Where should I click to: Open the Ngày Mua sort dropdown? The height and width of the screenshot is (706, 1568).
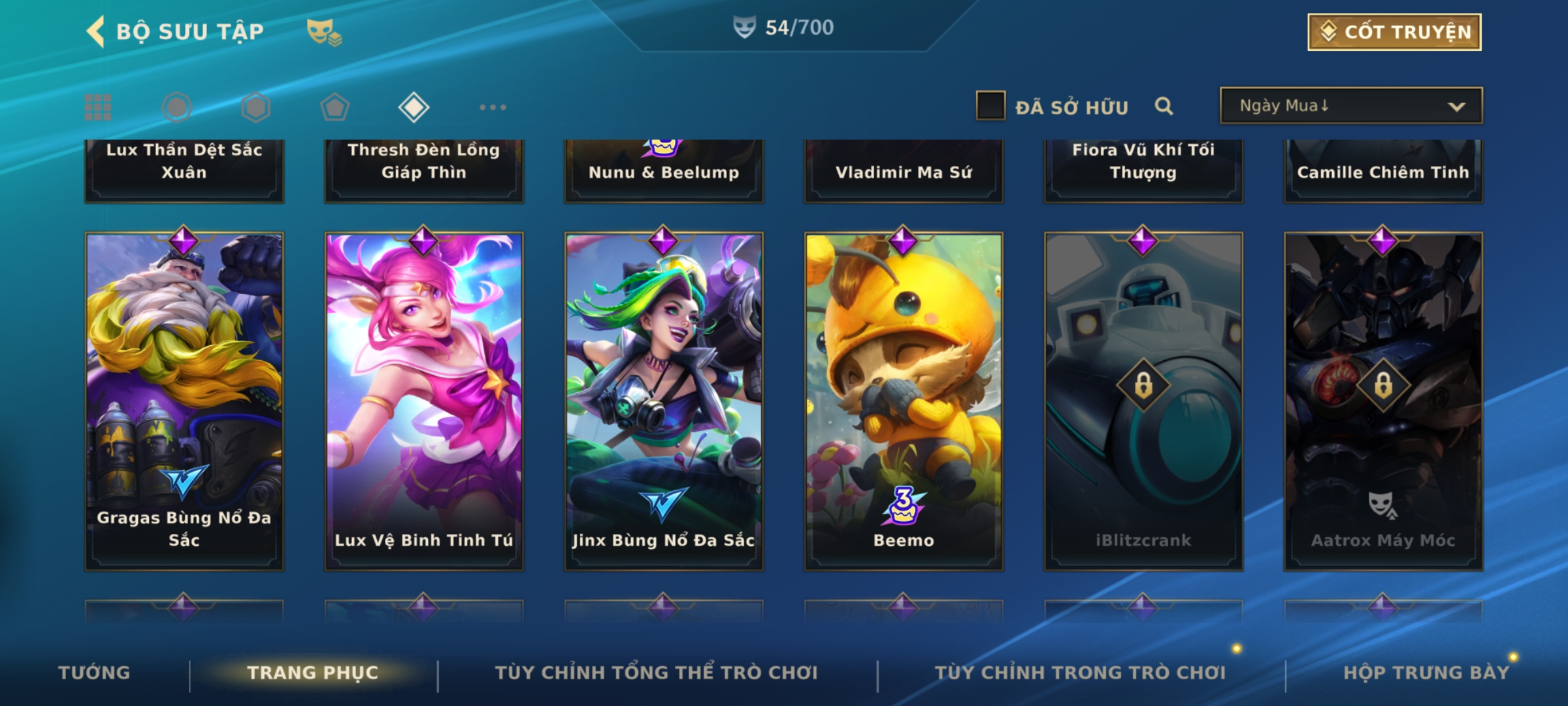click(1351, 105)
